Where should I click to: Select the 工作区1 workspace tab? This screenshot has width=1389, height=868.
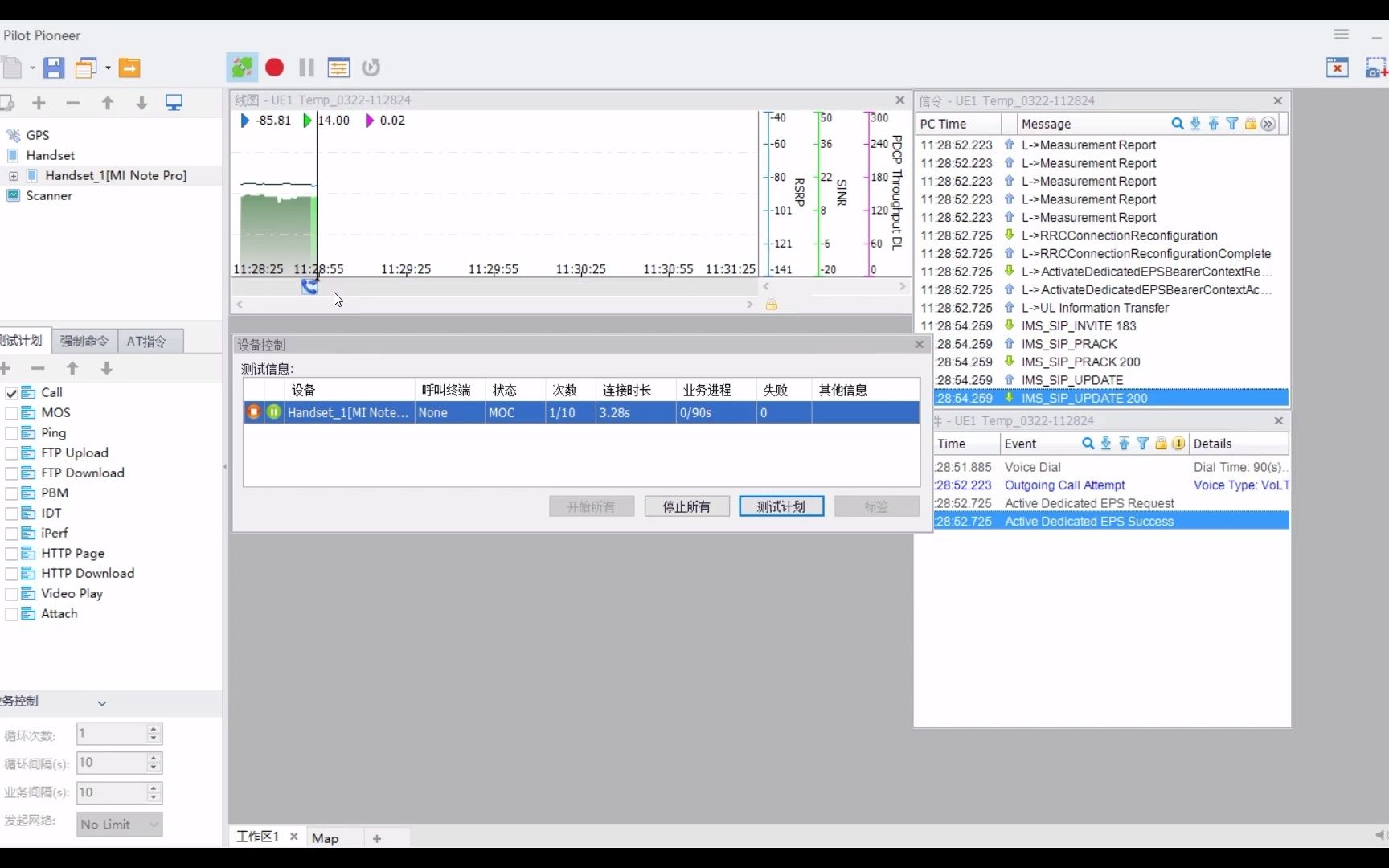[x=257, y=837]
